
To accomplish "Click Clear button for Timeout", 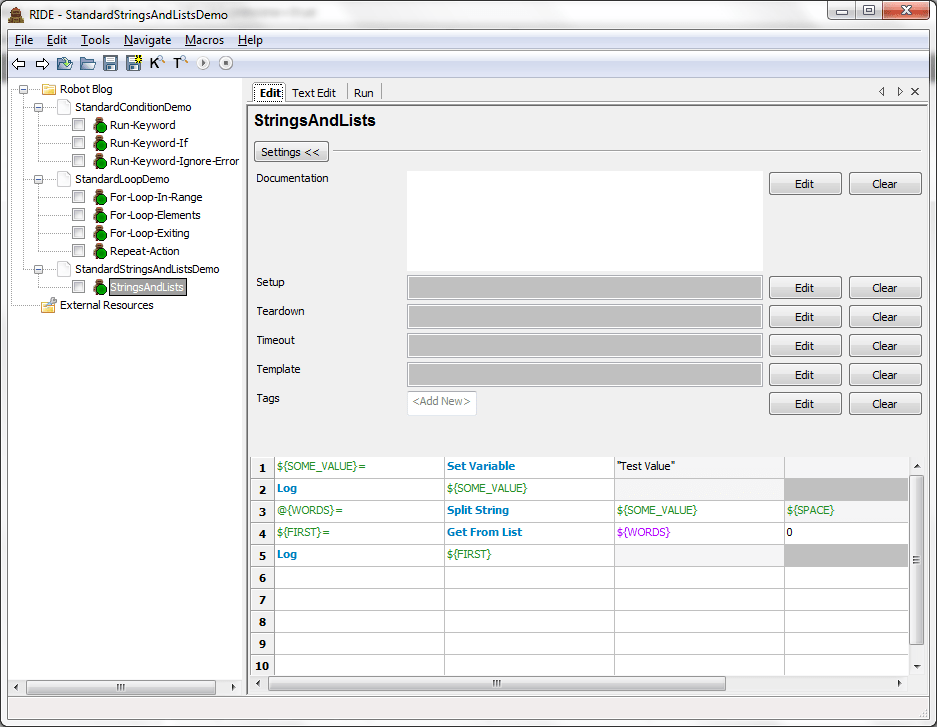I will click(885, 346).
